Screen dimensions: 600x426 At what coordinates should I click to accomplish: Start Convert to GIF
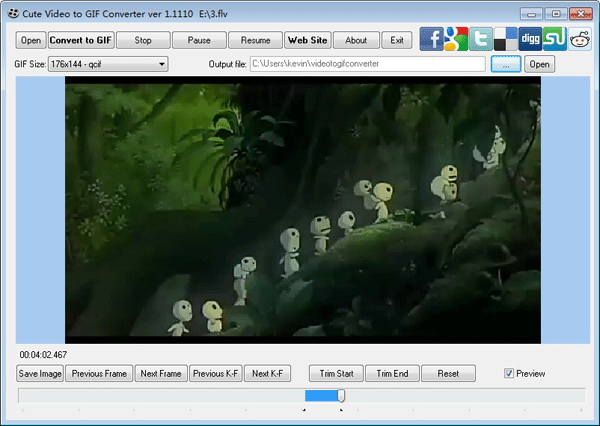pos(81,40)
